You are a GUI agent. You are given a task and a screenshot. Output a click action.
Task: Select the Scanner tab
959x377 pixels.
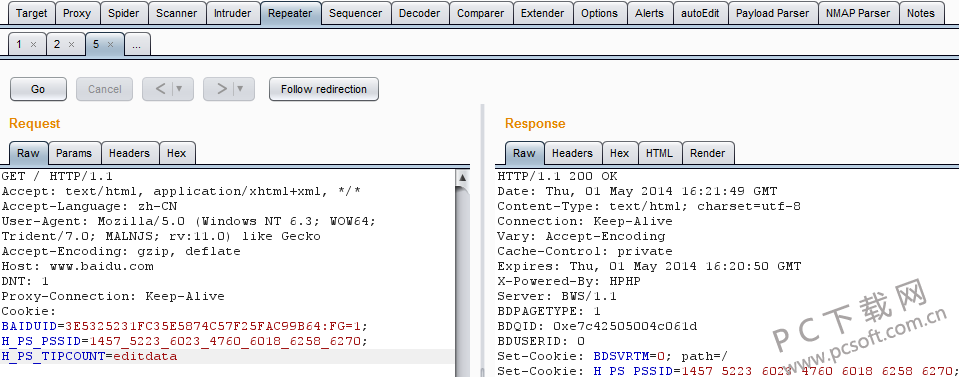coord(177,13)
